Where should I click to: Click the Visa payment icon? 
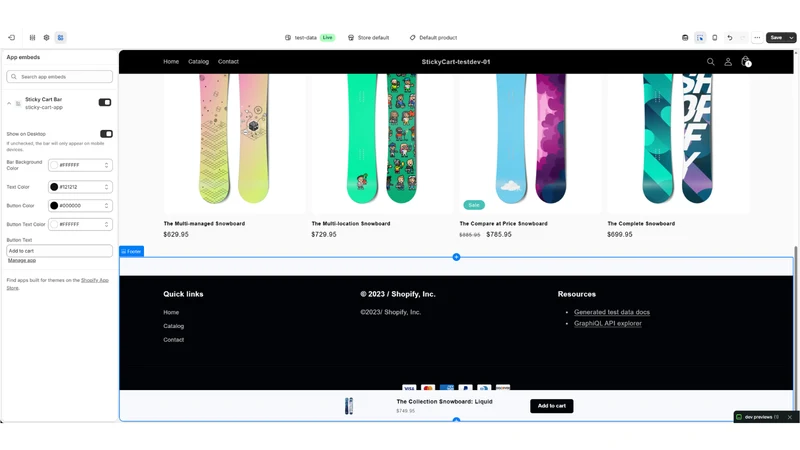[409, 388]
